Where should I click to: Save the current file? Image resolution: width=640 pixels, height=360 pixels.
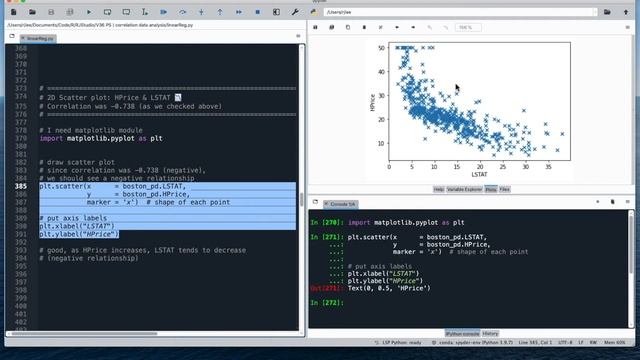[x=51, y=12]
